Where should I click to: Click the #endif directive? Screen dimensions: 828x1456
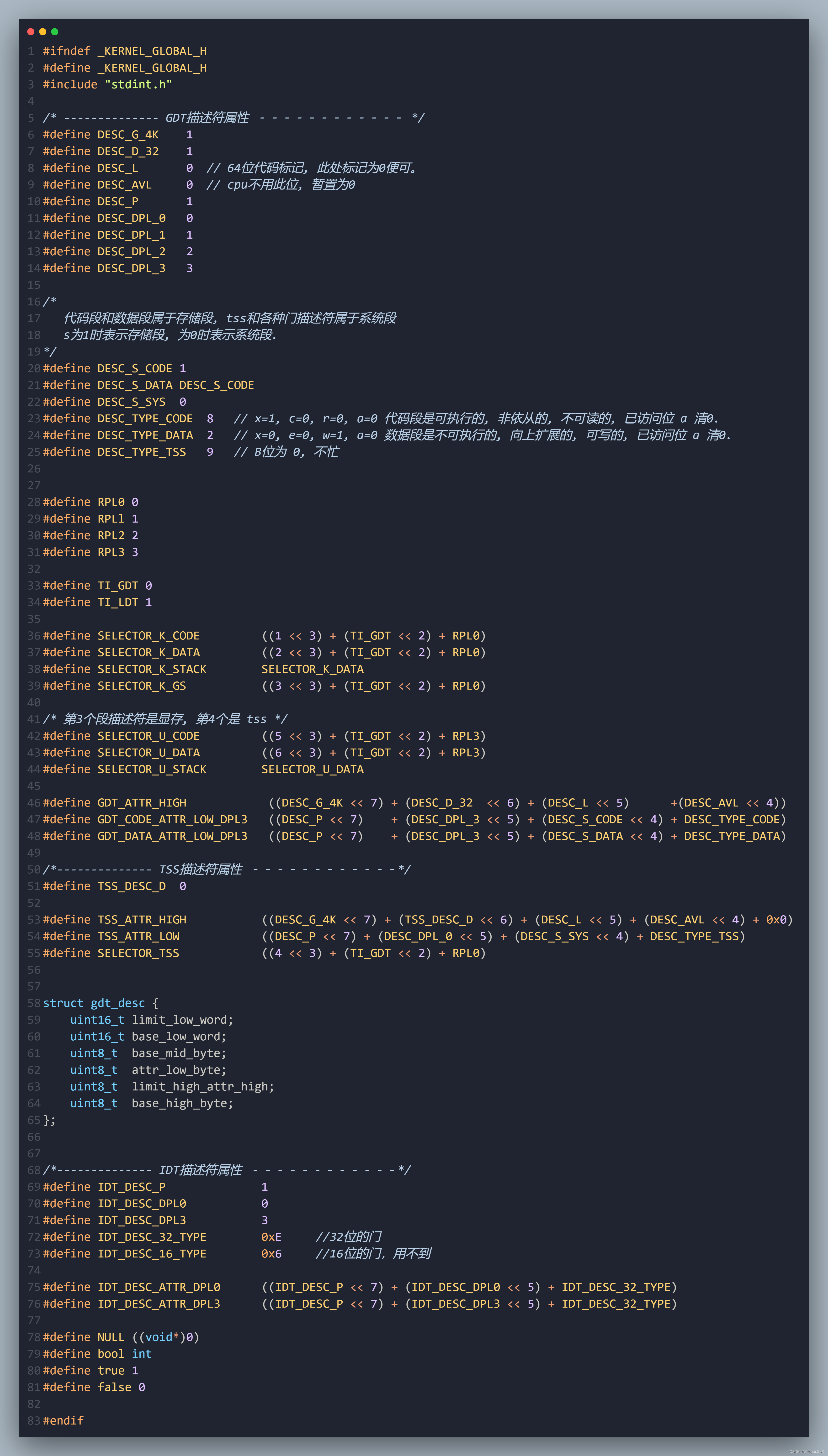coord(63,1420)
